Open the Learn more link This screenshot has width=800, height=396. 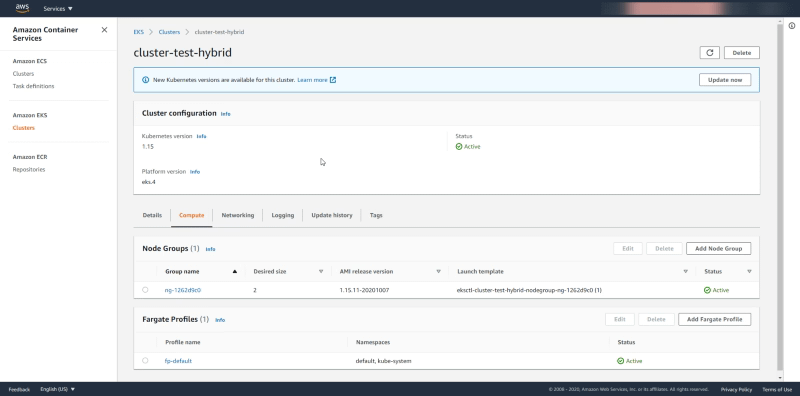[312, 80]
